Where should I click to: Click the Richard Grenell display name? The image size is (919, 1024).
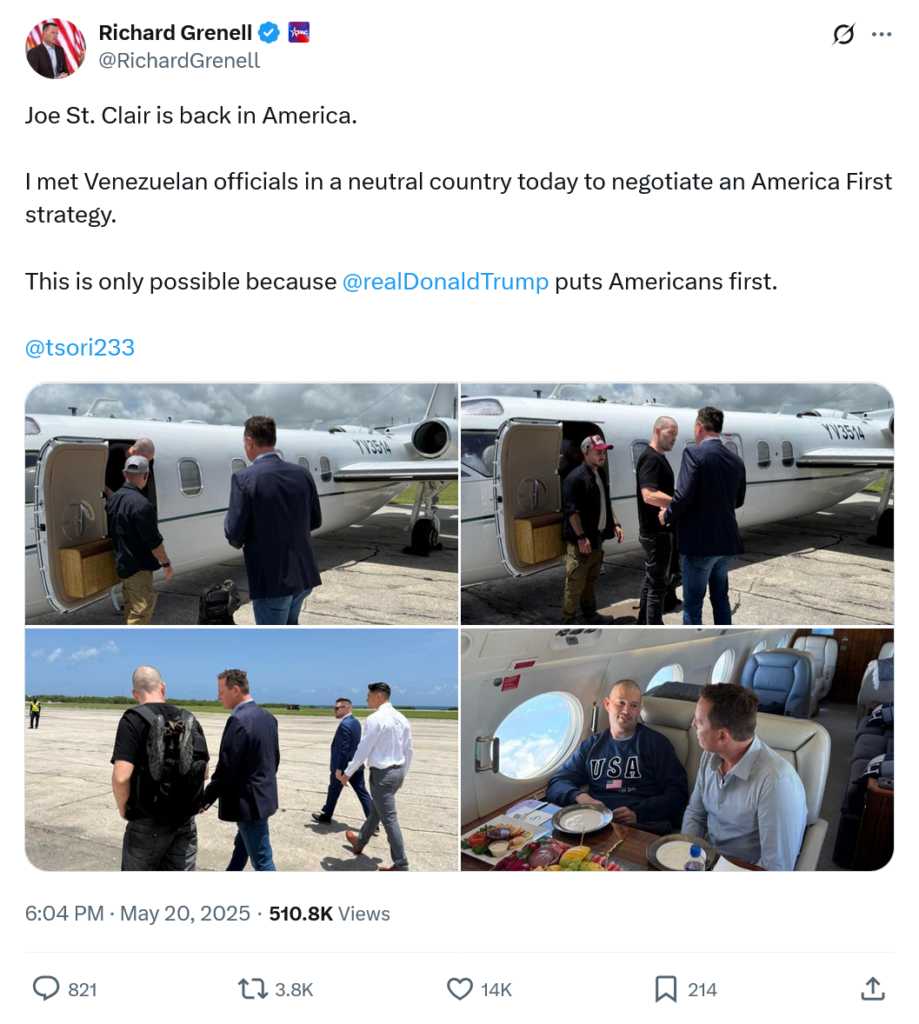click(175, 33)
